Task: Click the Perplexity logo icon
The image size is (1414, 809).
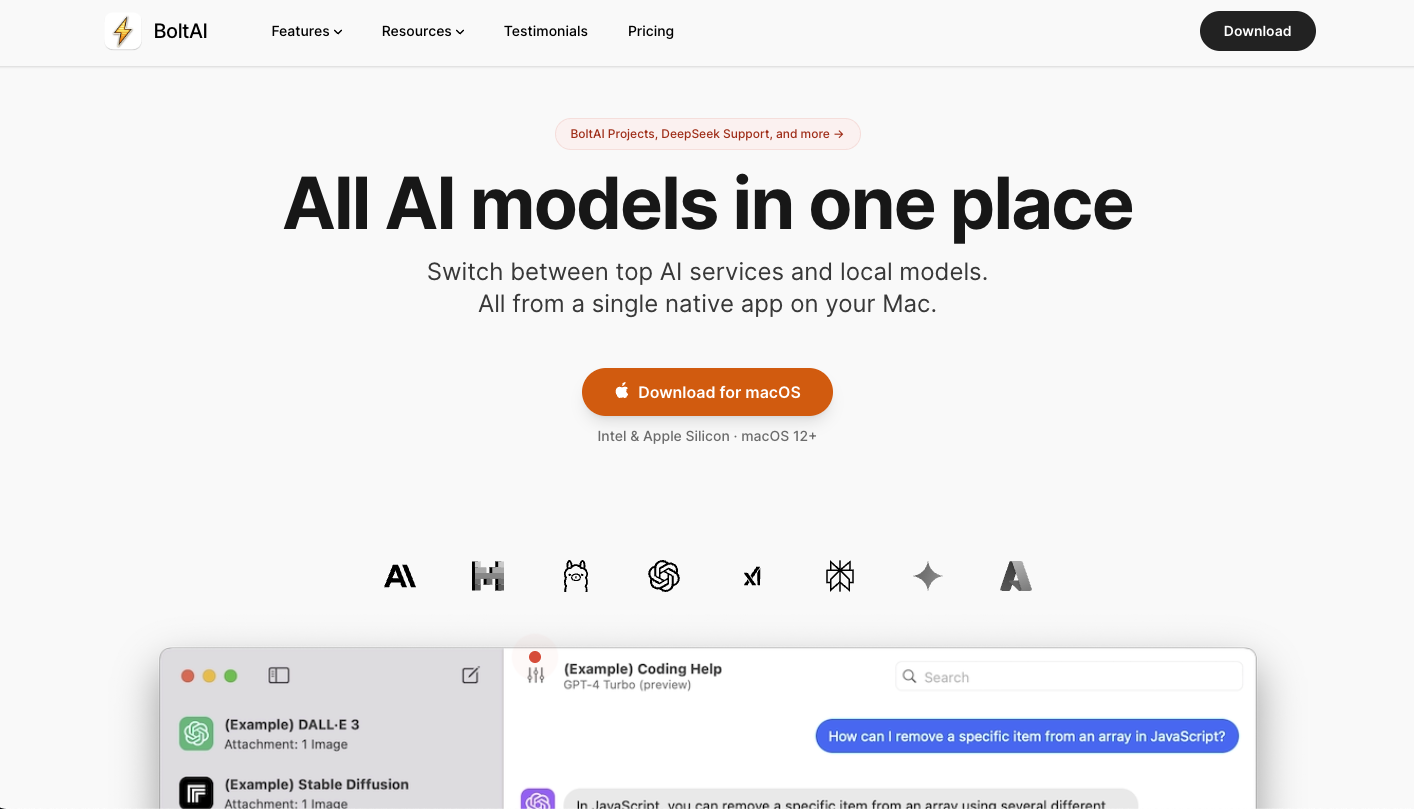Action: coord(840,576)
